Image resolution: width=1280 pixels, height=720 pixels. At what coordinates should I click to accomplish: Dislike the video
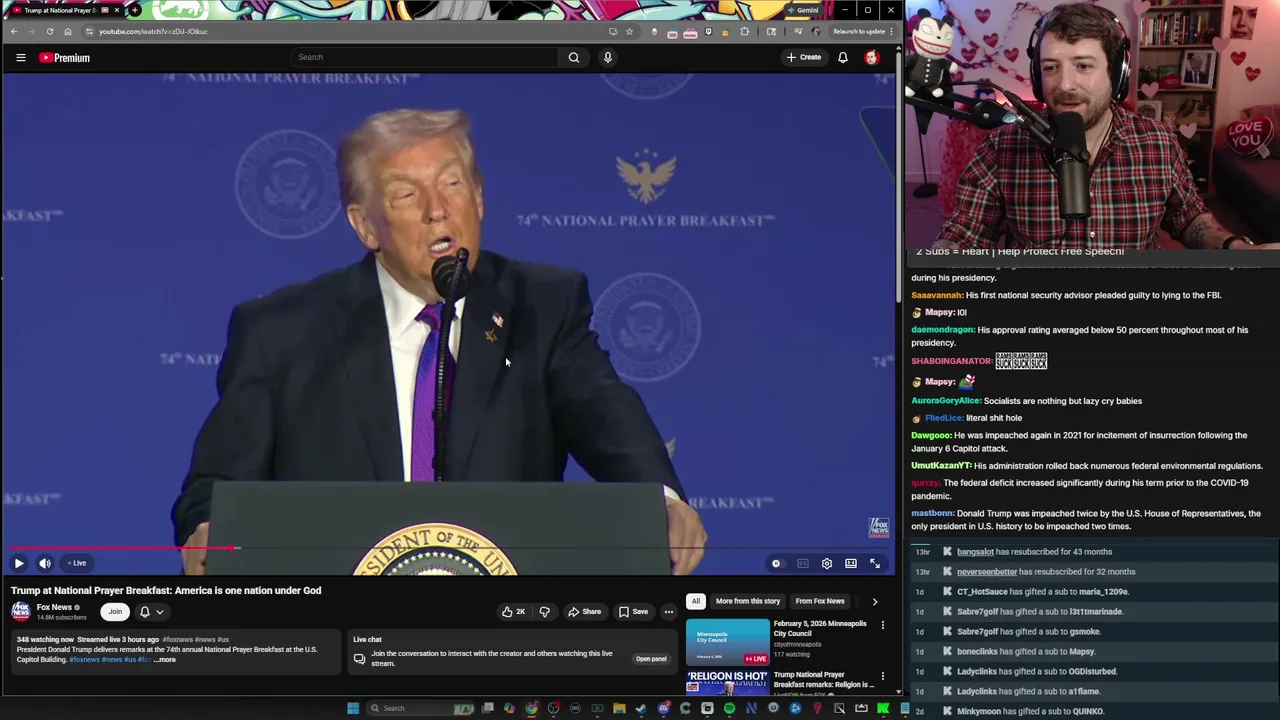[545, 611]
